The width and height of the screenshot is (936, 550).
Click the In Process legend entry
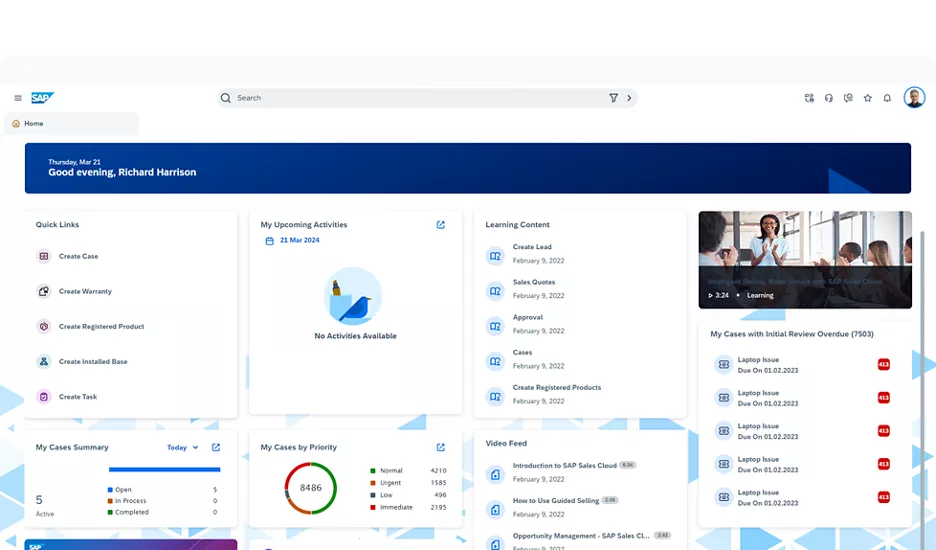tap(162, 501)
